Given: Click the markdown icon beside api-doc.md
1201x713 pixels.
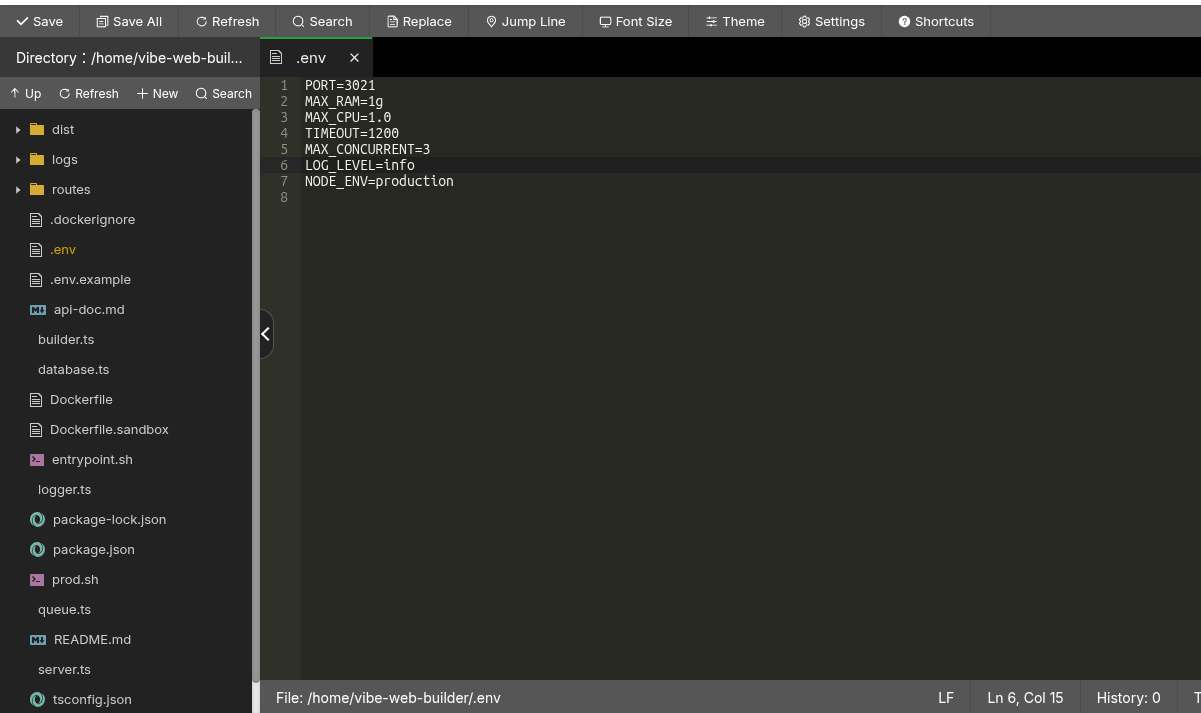Looking at the screenshot, I should coord(38,310).
